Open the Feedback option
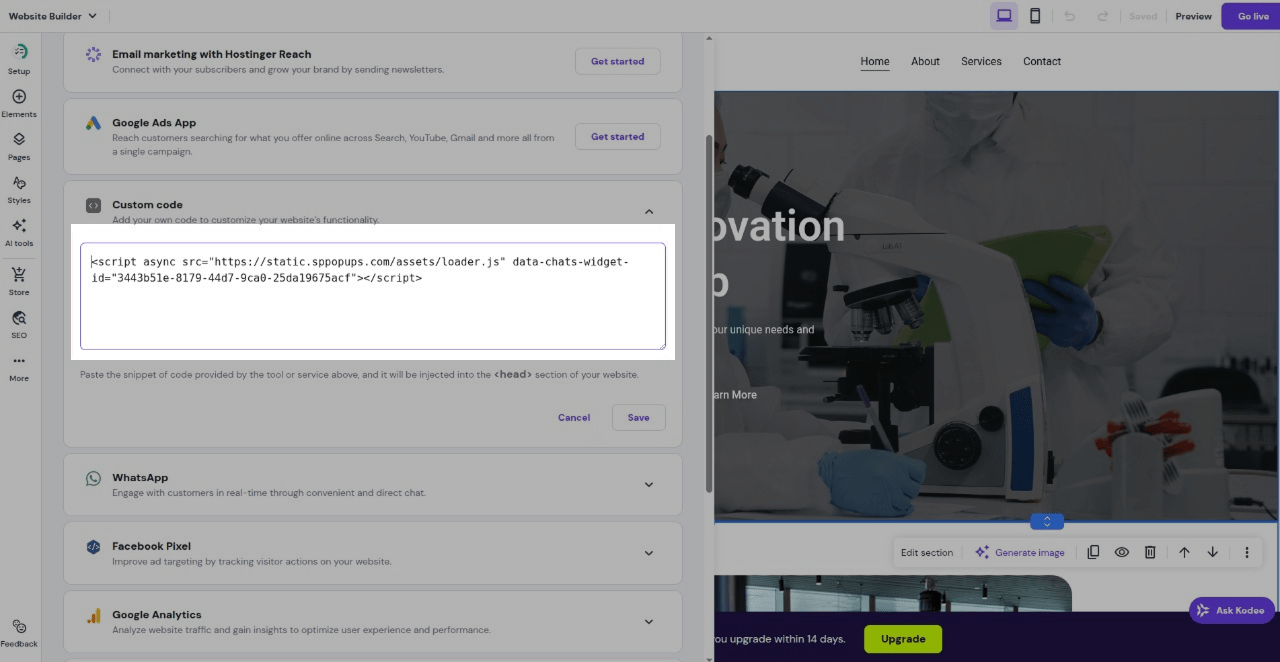 click(19, 633)
